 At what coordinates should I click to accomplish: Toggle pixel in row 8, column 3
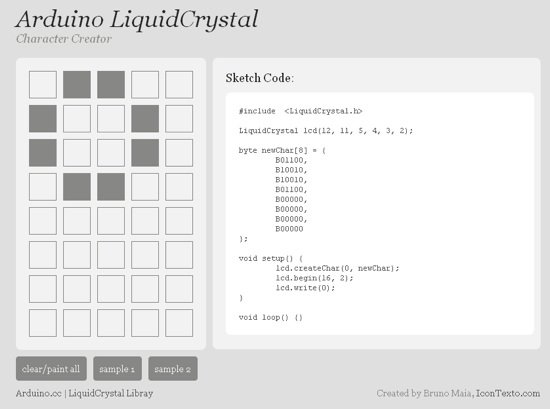click(111, 323)
